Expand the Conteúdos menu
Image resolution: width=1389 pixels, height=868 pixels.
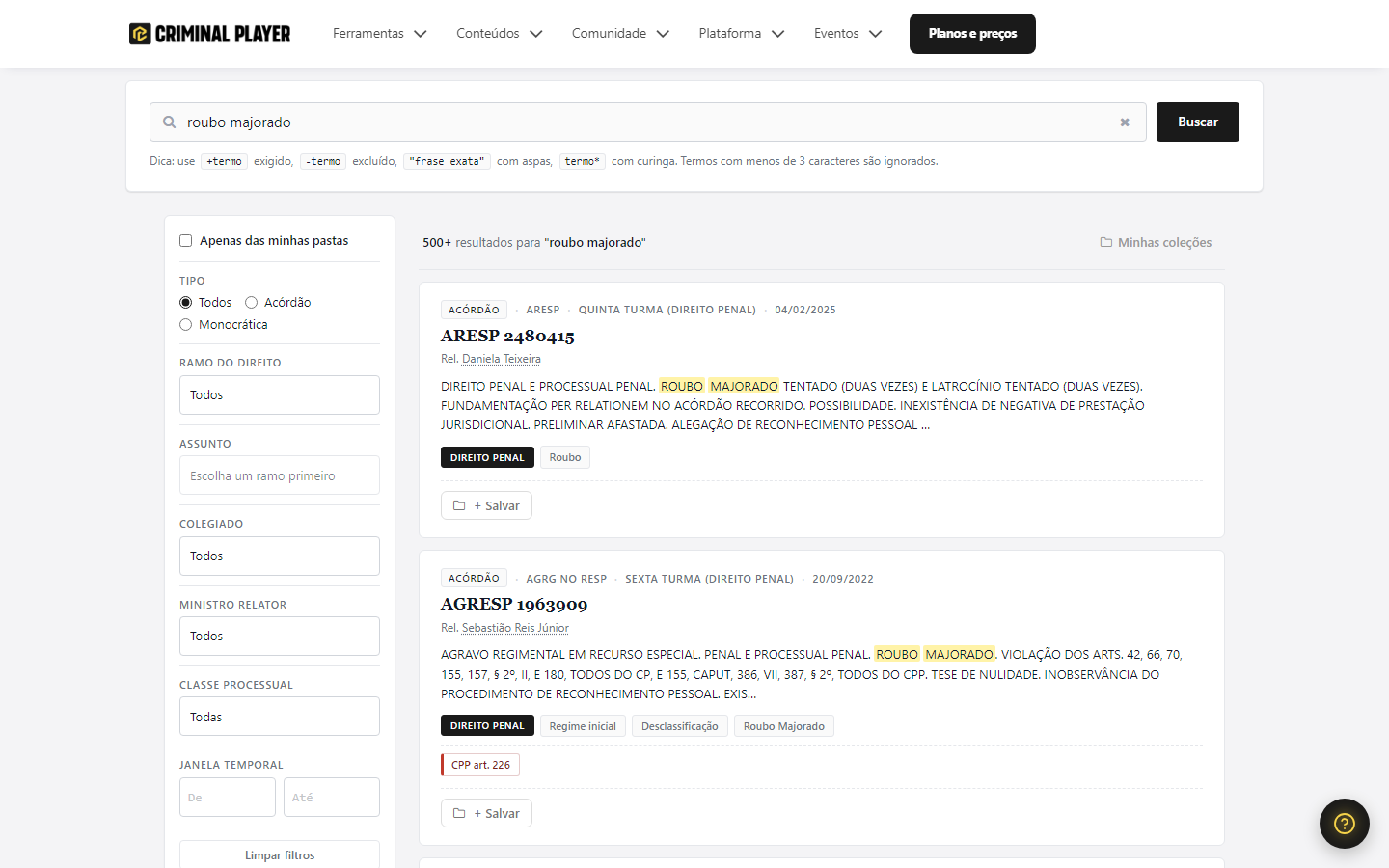(x=500, y=34)
